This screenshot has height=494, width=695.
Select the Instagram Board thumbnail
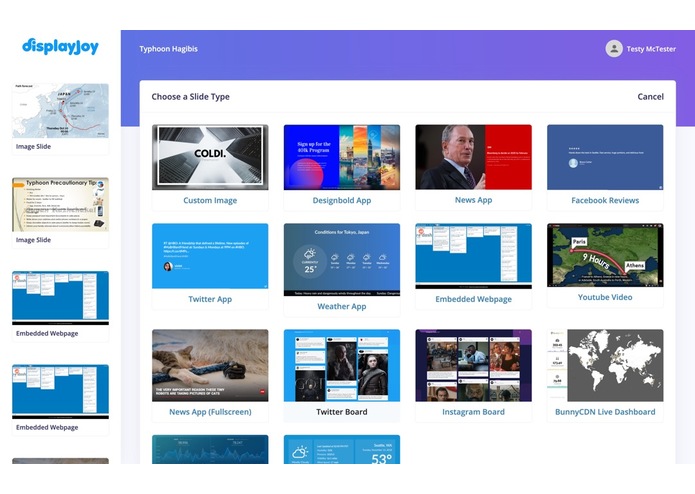click(x=473, y=366)
